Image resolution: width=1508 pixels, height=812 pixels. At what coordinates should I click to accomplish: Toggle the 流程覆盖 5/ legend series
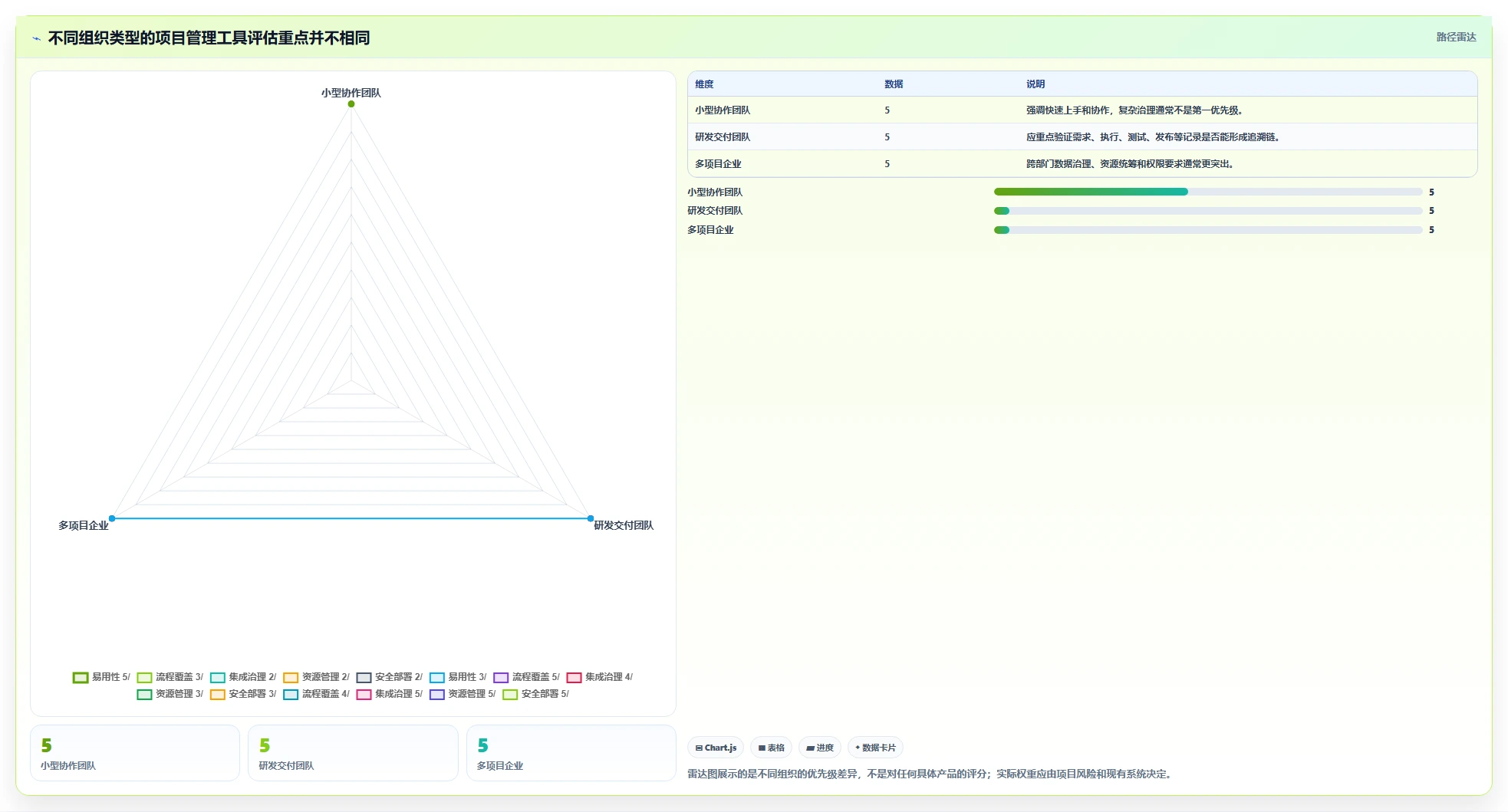tap(526, 677)
